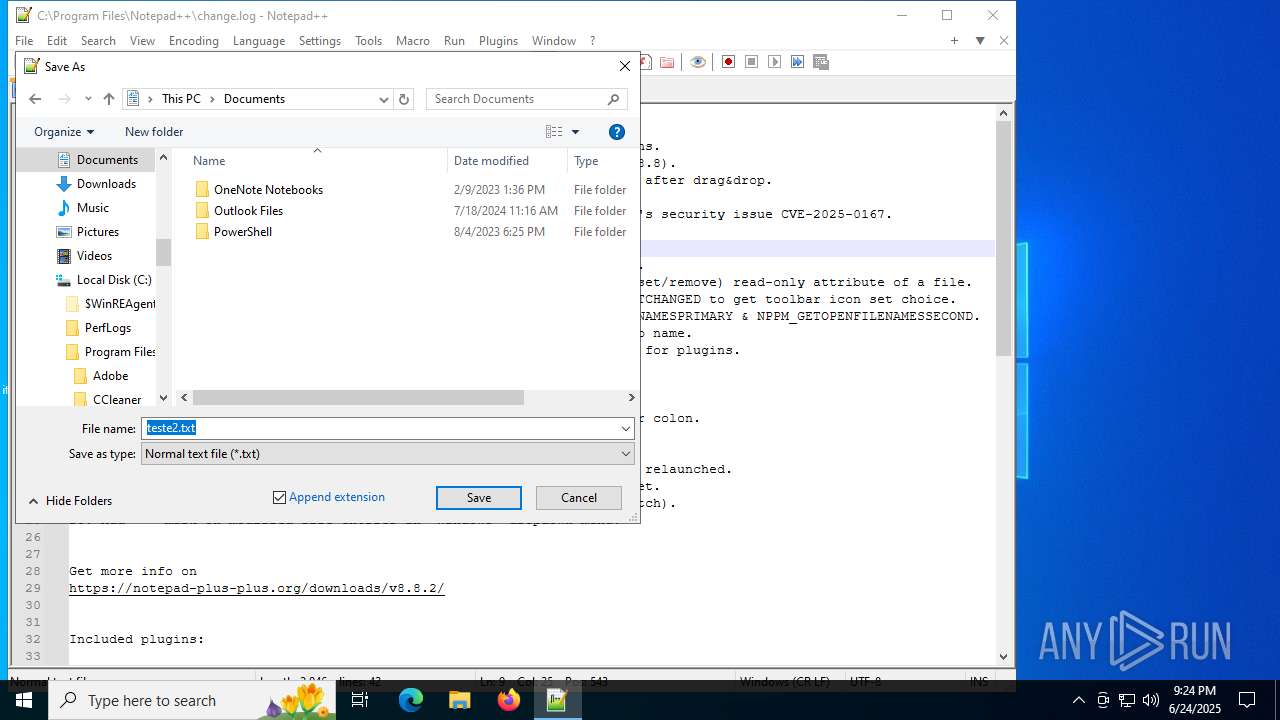Click the Playback macro icon
Viewport: 1280px width, 720px height.
[x=775, y=62]
